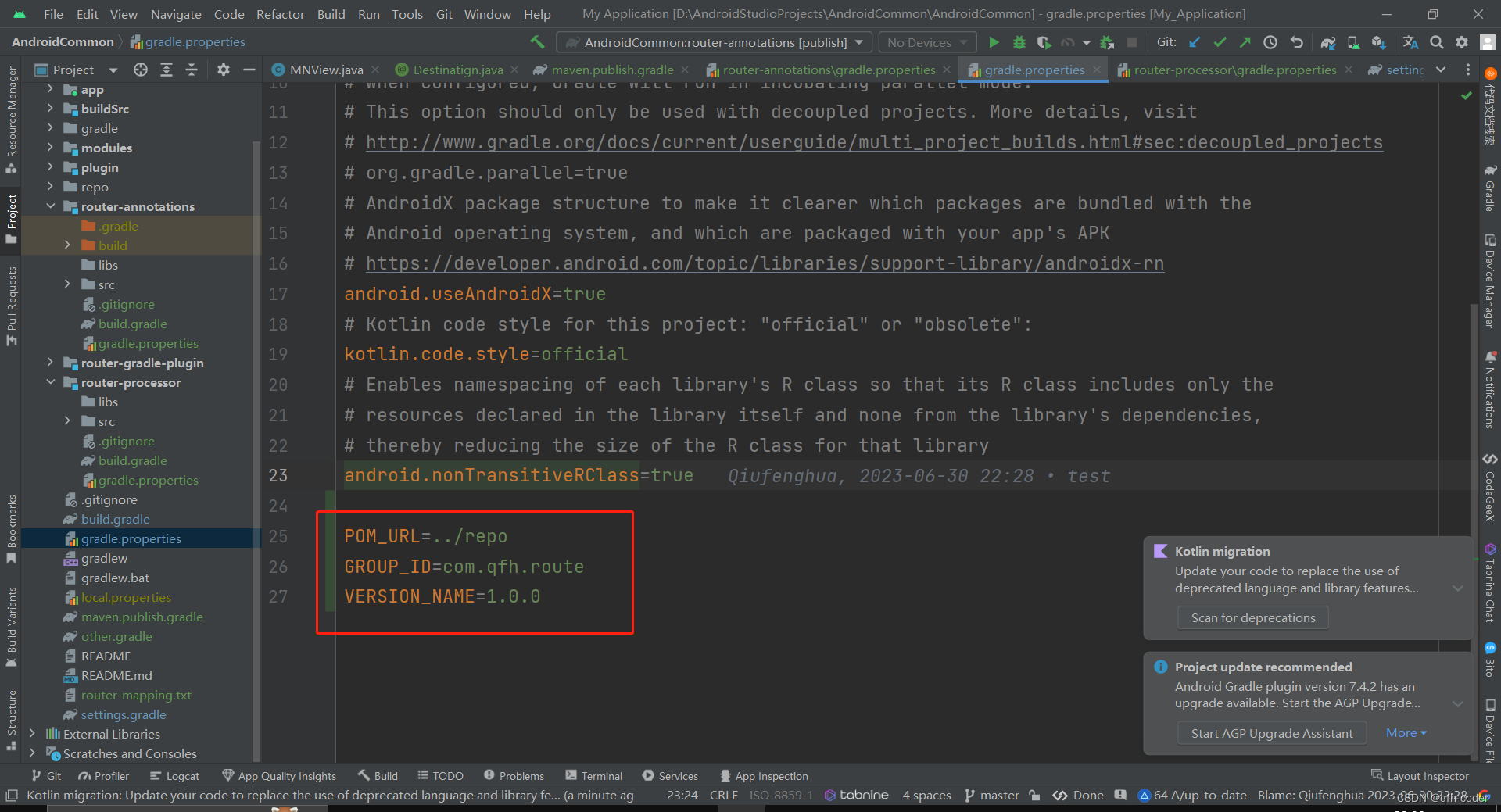Open CodeGeeX tool window on right strip
Viewport: 1501px width, 812px height.
1490,487
